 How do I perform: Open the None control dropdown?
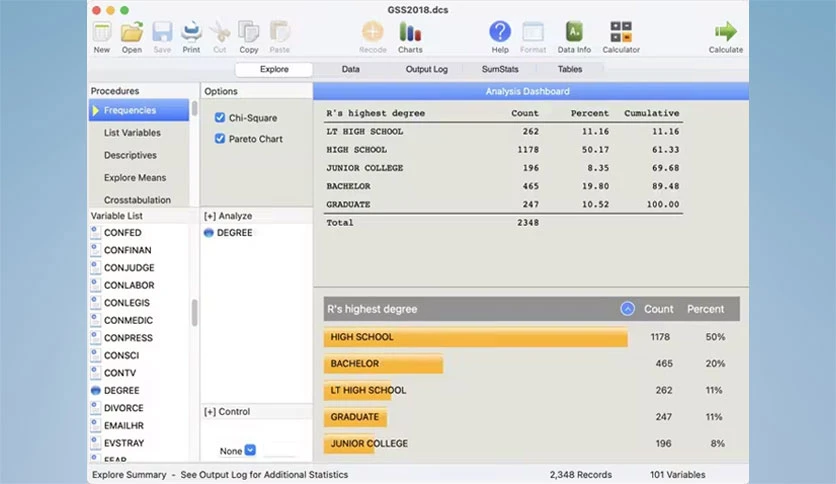tap(250, 450)
